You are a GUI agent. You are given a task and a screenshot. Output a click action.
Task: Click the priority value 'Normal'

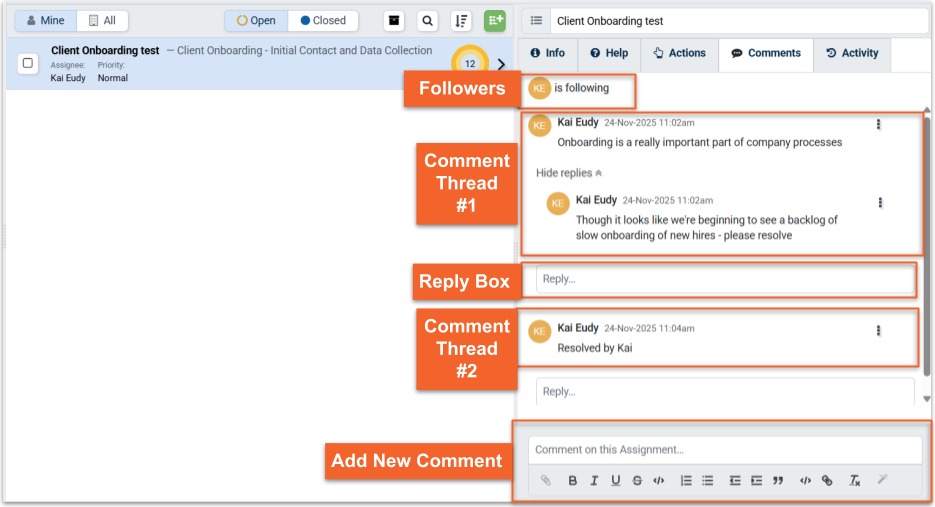113,78
